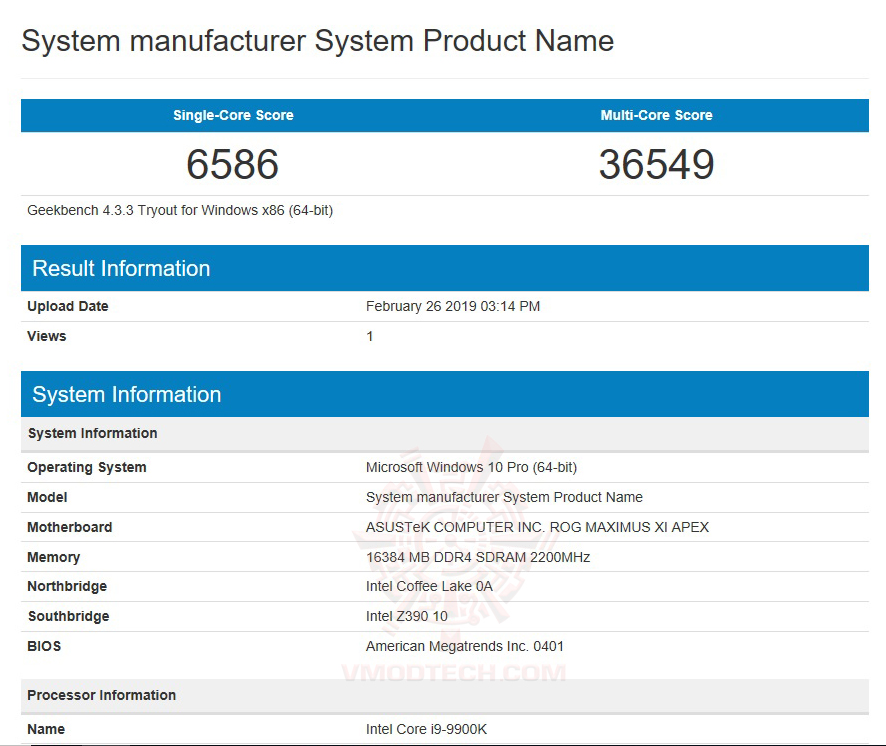Select the Upload Date label
The height and width of the screenshot is (746, 886).
point(68,306)
